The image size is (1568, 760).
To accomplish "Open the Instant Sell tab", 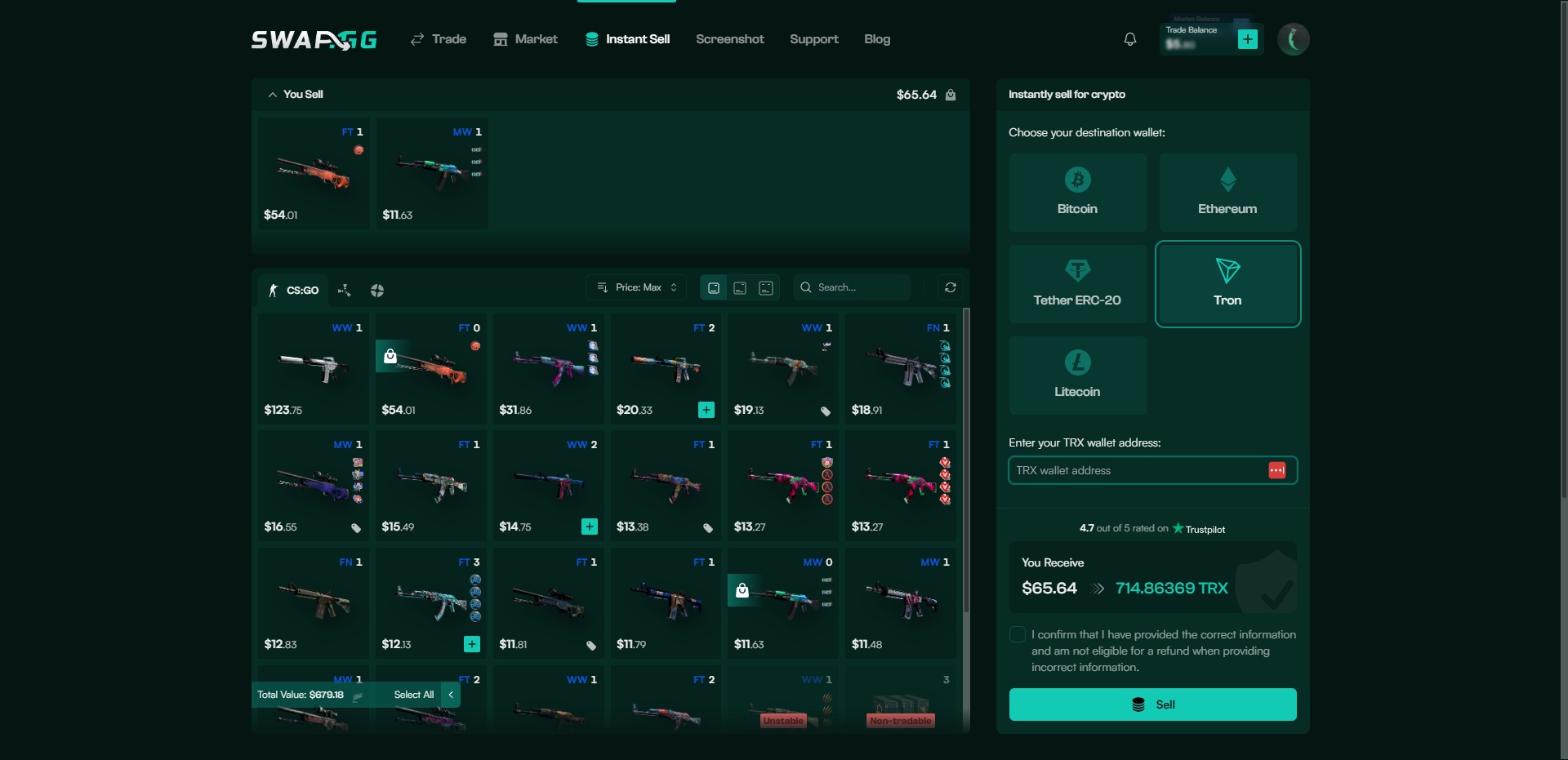I will (x=628, y=39).
